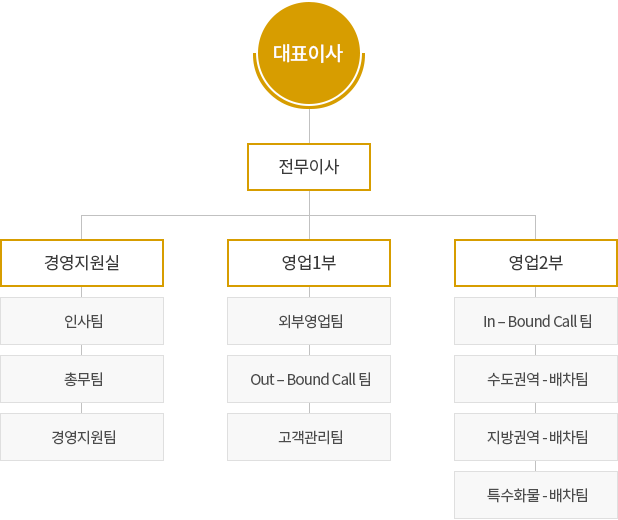
Task: Select the 전무이사 box
Action: pyautogui.click(x=309, y=167)
